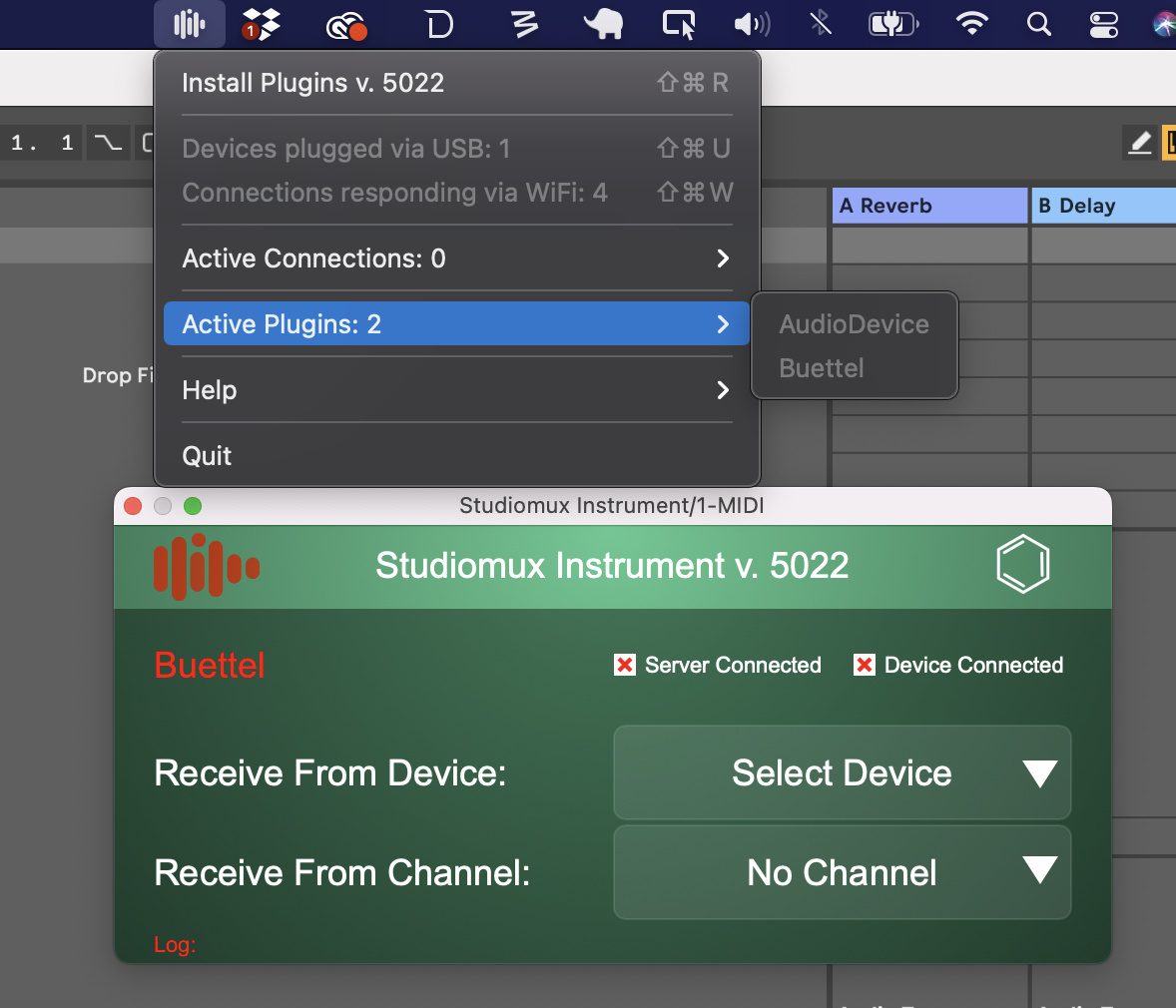Expand the Active Connections submenu
This screenshot has height=1008, width=1176.
pyautogui.click(x=456, y=258)
